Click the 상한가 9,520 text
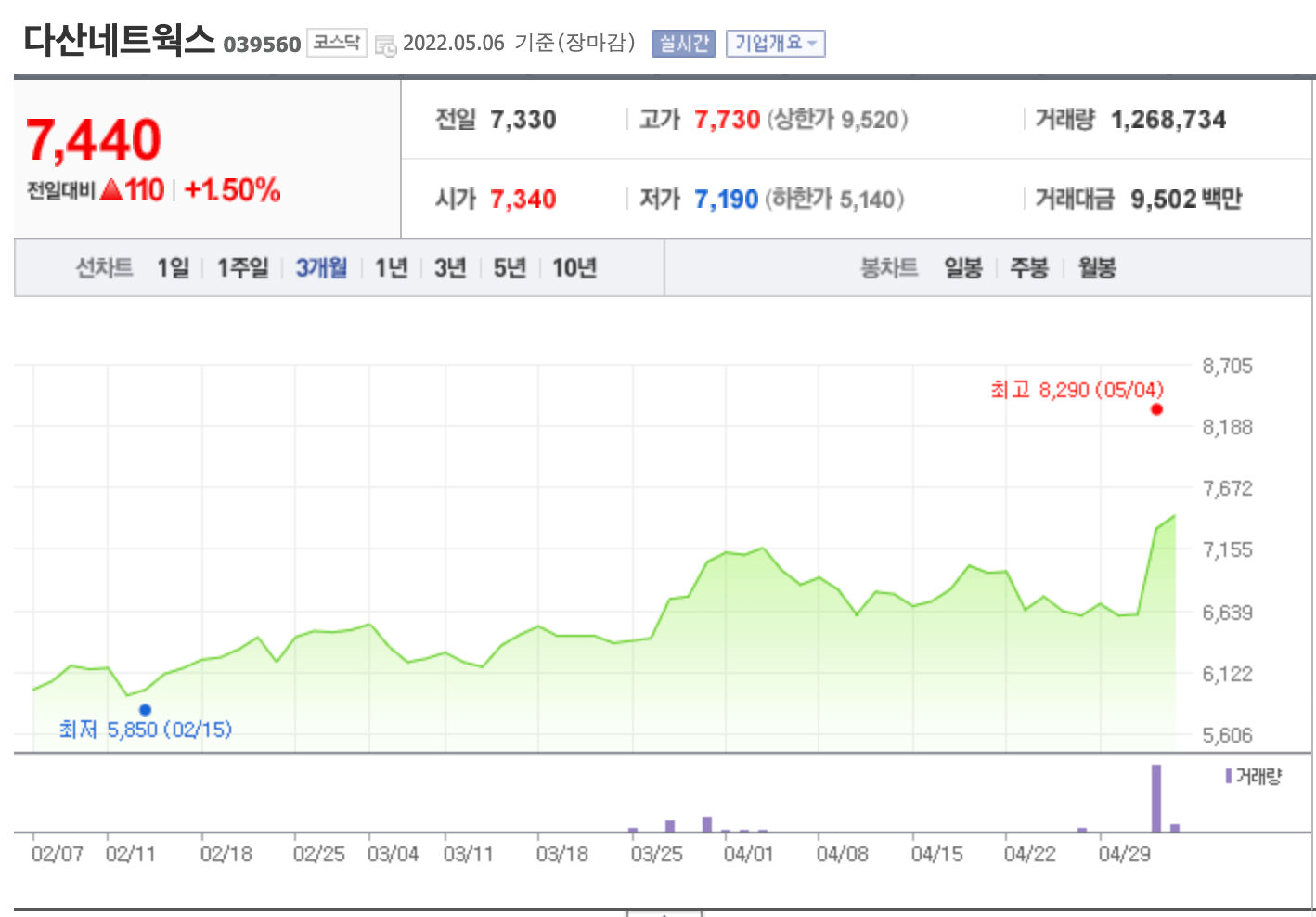Screen dimensions: 1316x917 tap(837, 120)
